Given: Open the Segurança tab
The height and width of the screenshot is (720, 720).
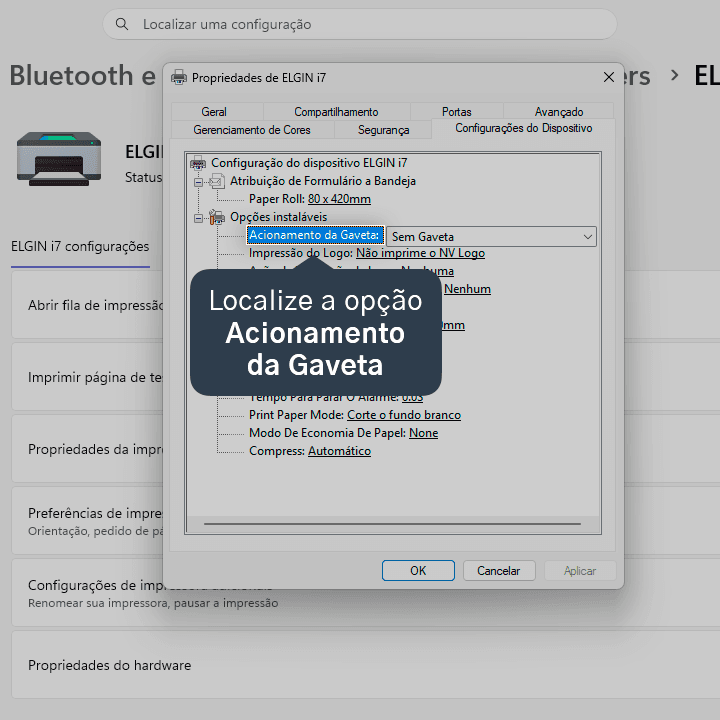Looking at the screenshot, I should 383,130.
